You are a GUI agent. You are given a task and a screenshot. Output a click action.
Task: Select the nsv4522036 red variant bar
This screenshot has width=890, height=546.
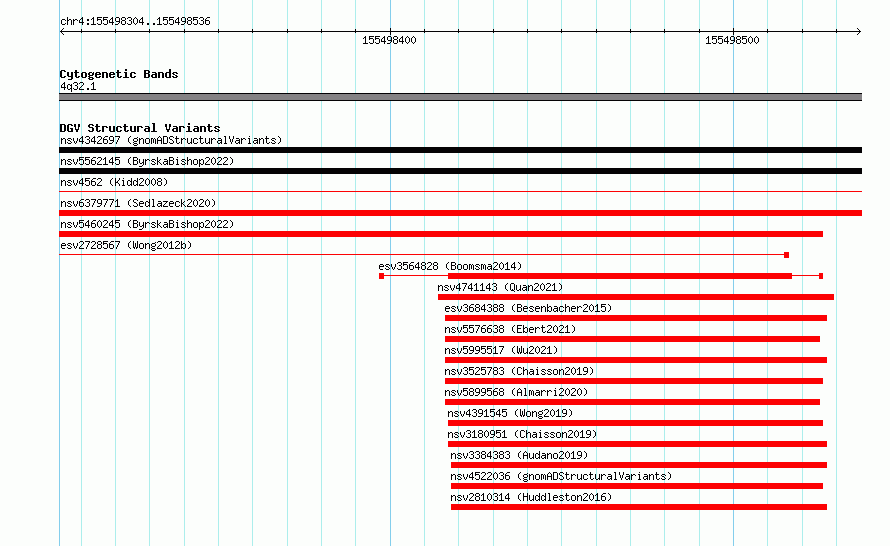637,486
